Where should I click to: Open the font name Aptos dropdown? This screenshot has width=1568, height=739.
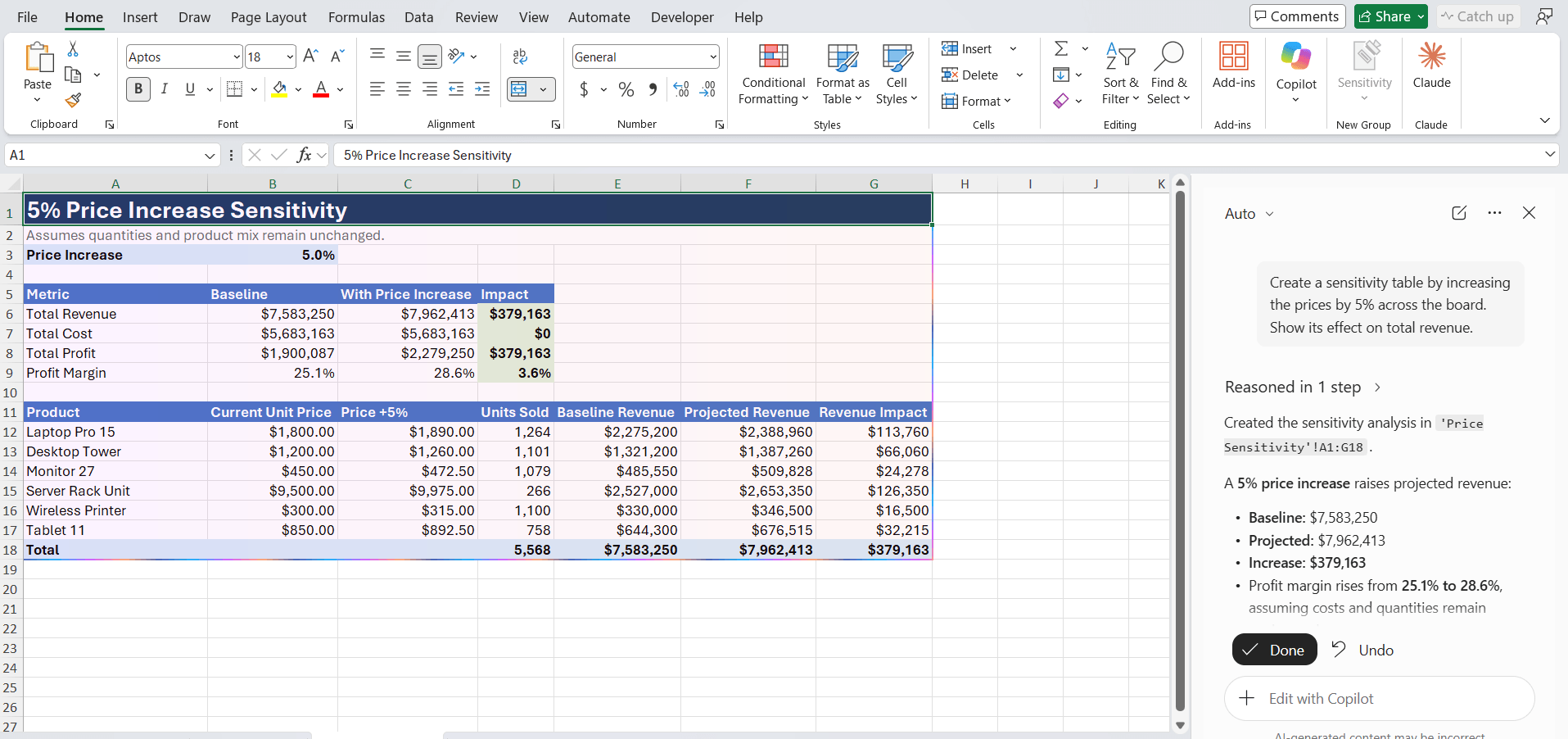coord(237,57)
